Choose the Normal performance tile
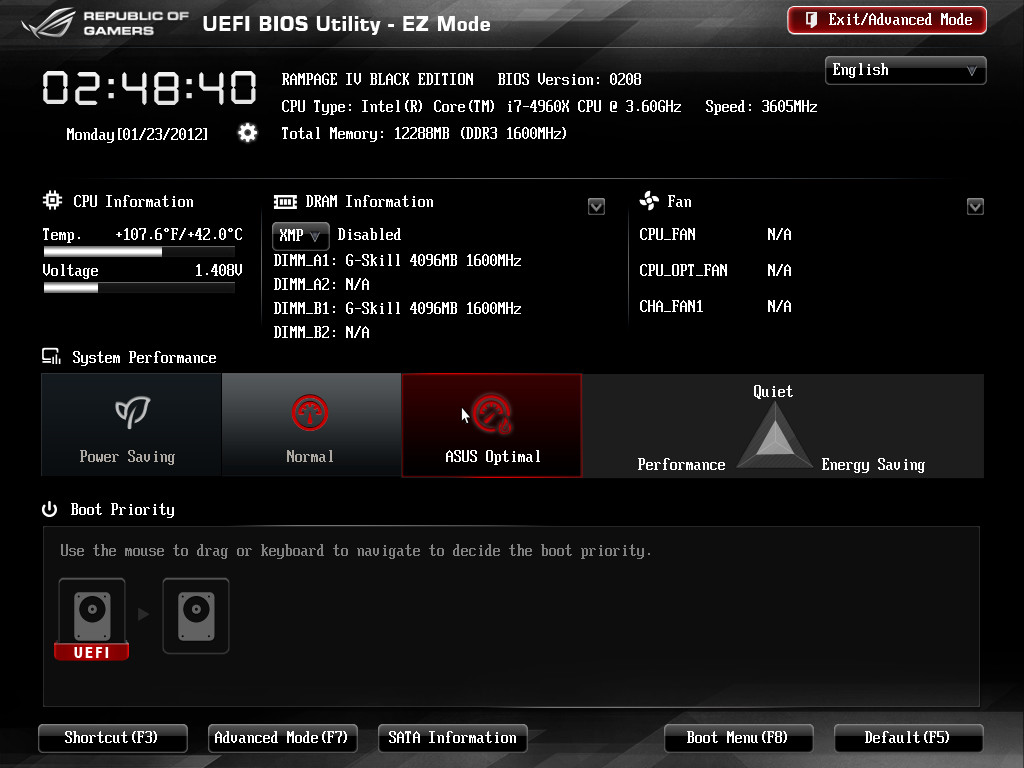1024x768 pixels. (311, 425)
